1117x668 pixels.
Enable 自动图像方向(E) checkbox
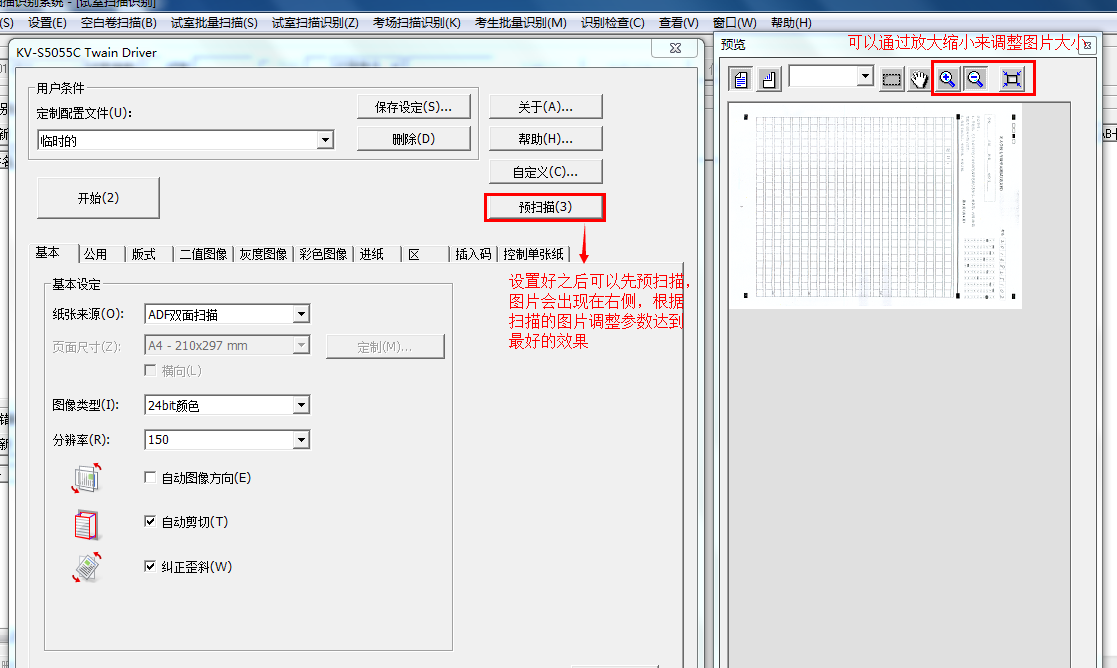[149, 477]
